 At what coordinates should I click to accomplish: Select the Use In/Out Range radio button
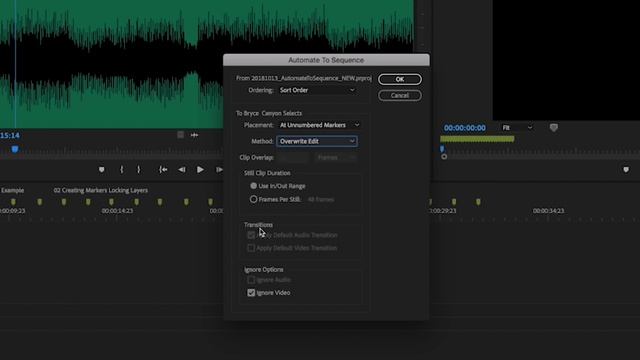253,186
